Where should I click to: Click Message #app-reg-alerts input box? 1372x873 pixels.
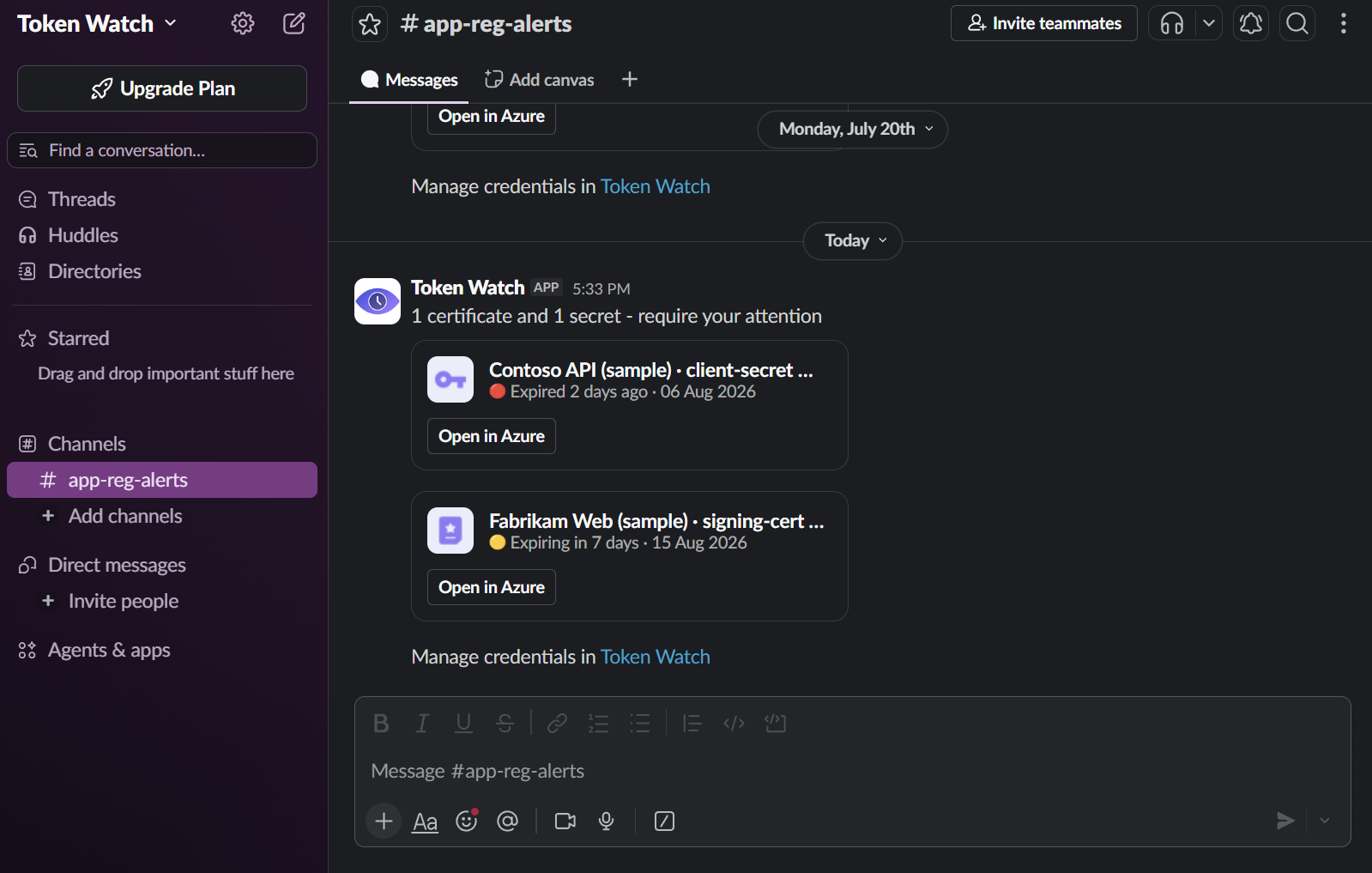[x=852, y=771]
